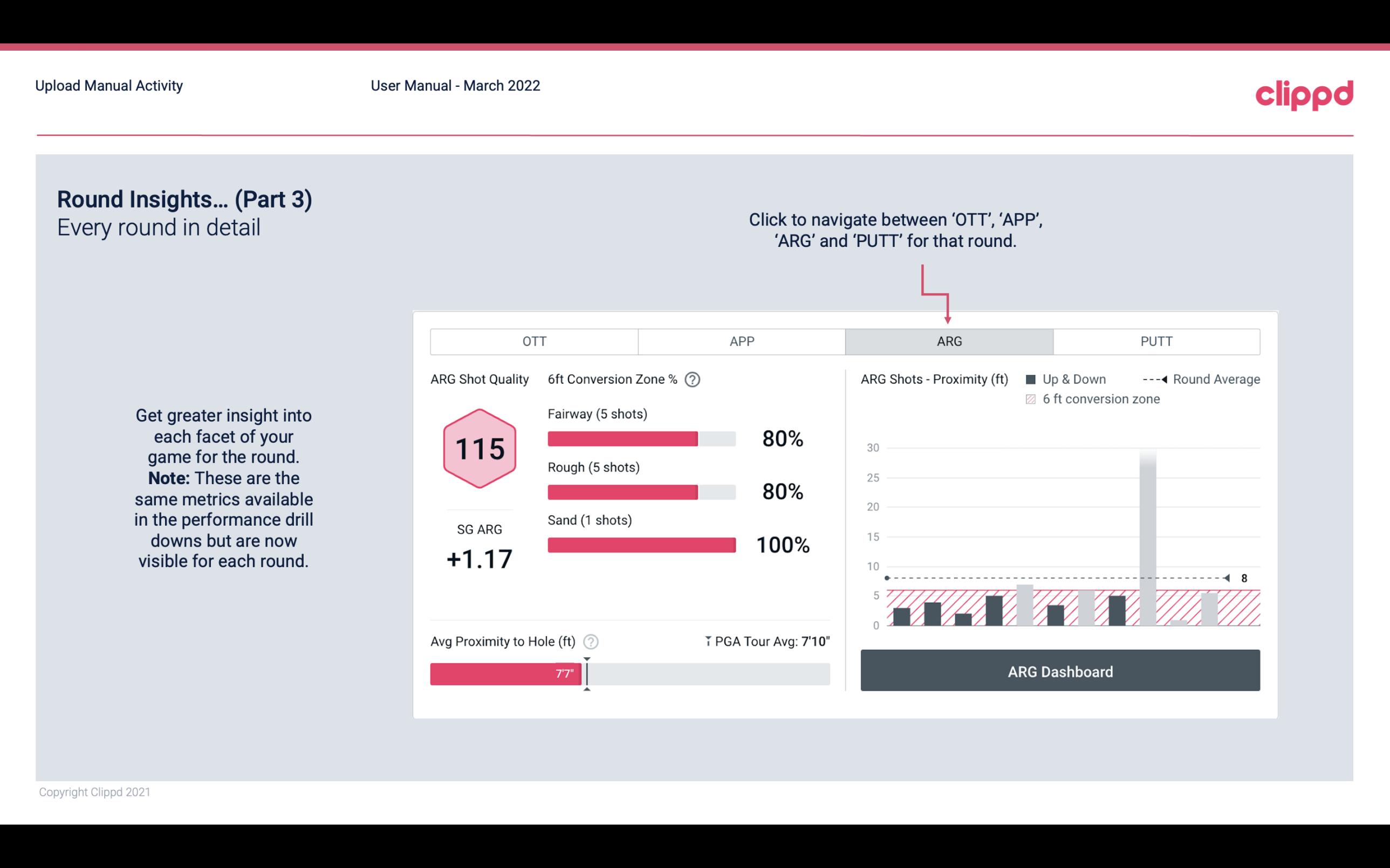Screen dimensions: 1390x868
Task: Select the OTT tab for round data
Action: coord(535,341)
